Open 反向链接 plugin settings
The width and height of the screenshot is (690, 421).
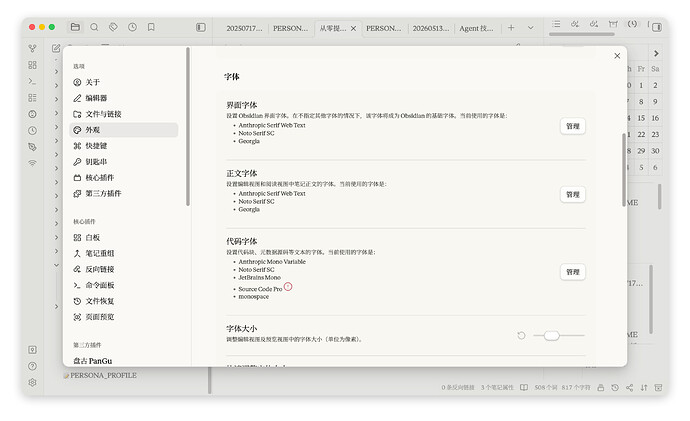tap(124, 269)
